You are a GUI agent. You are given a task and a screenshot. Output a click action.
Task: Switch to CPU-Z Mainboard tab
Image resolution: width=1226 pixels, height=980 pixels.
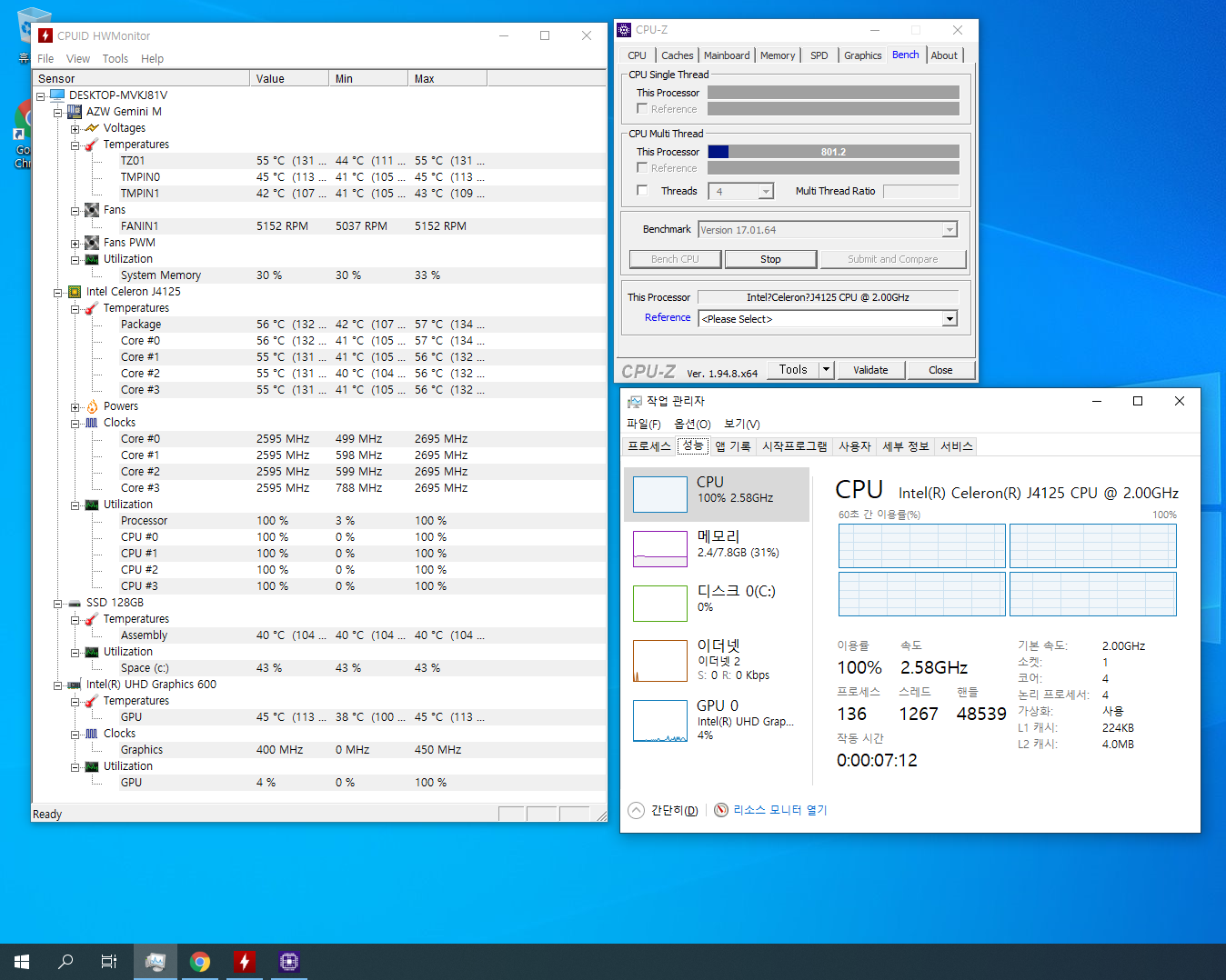tap(727, 55)
